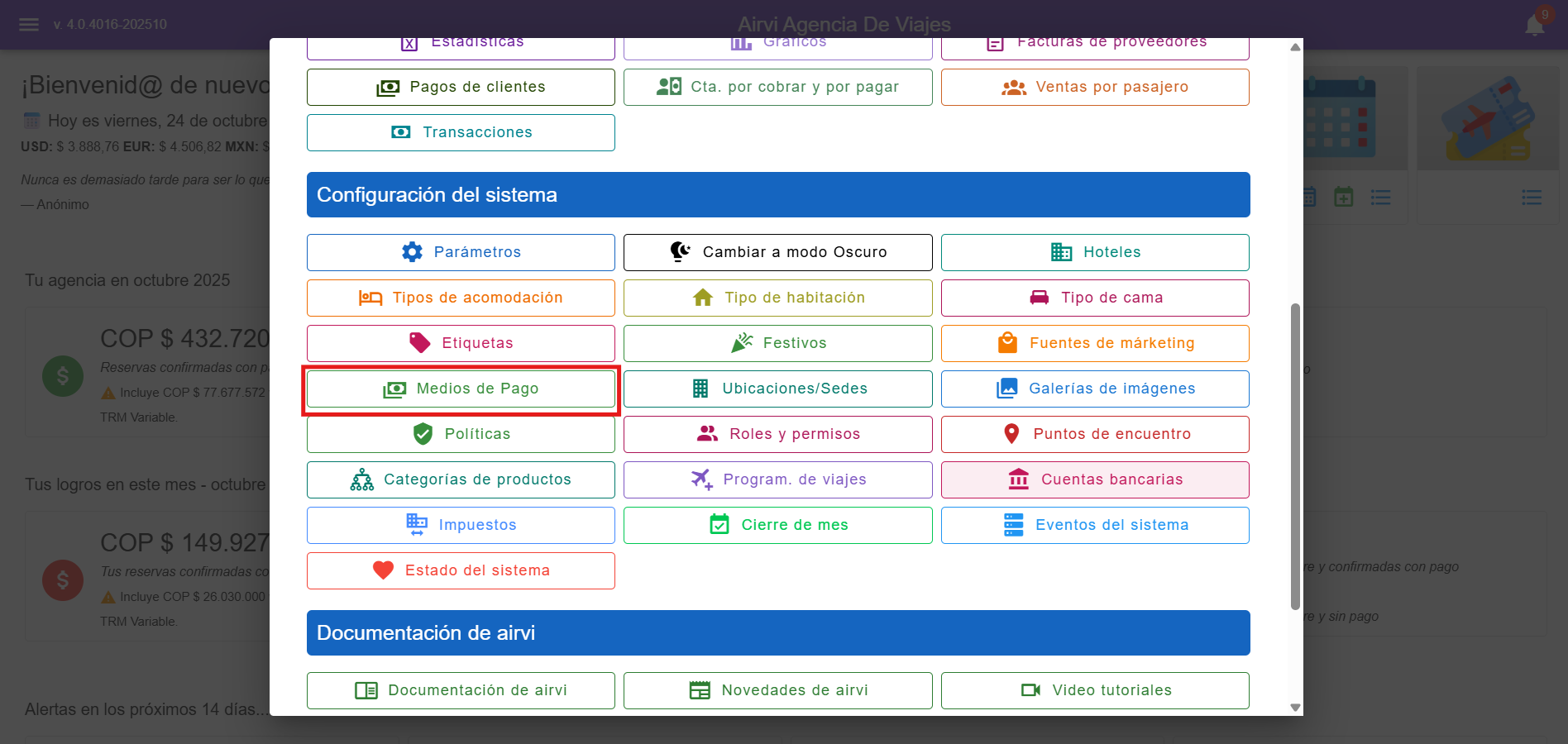
Task: Click the gear icon beside Parámetros
Action: [412, 252]
